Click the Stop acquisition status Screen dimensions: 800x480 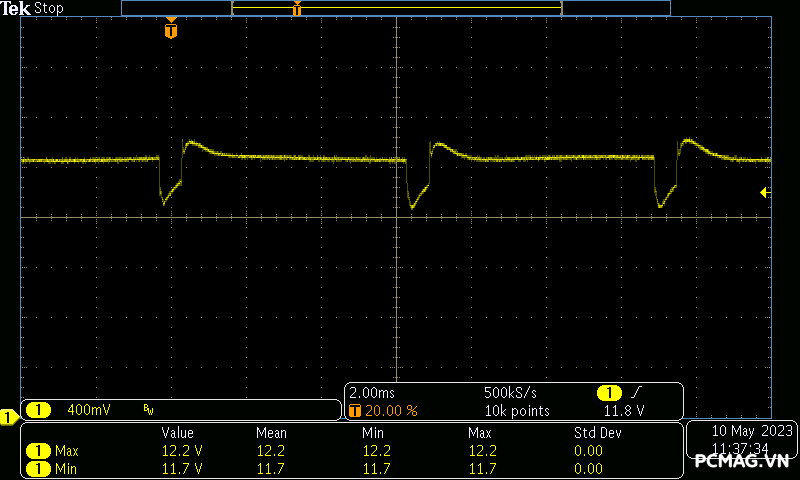tap(49, 8)
